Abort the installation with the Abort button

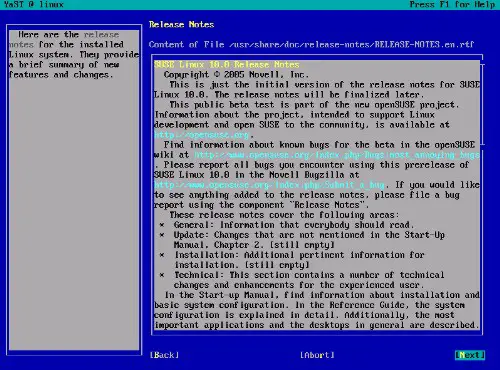[x=317, y=355]
